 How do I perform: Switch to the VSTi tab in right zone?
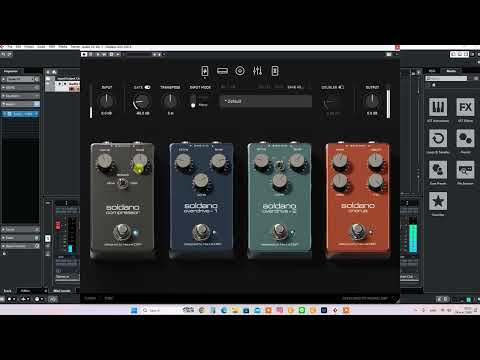click(432, 71)
